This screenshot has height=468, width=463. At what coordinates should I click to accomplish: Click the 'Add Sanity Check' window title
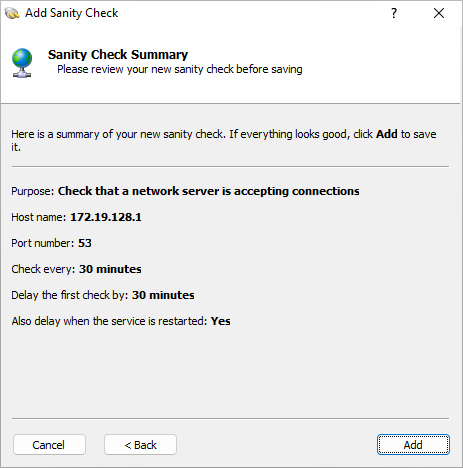coord(72,13)
